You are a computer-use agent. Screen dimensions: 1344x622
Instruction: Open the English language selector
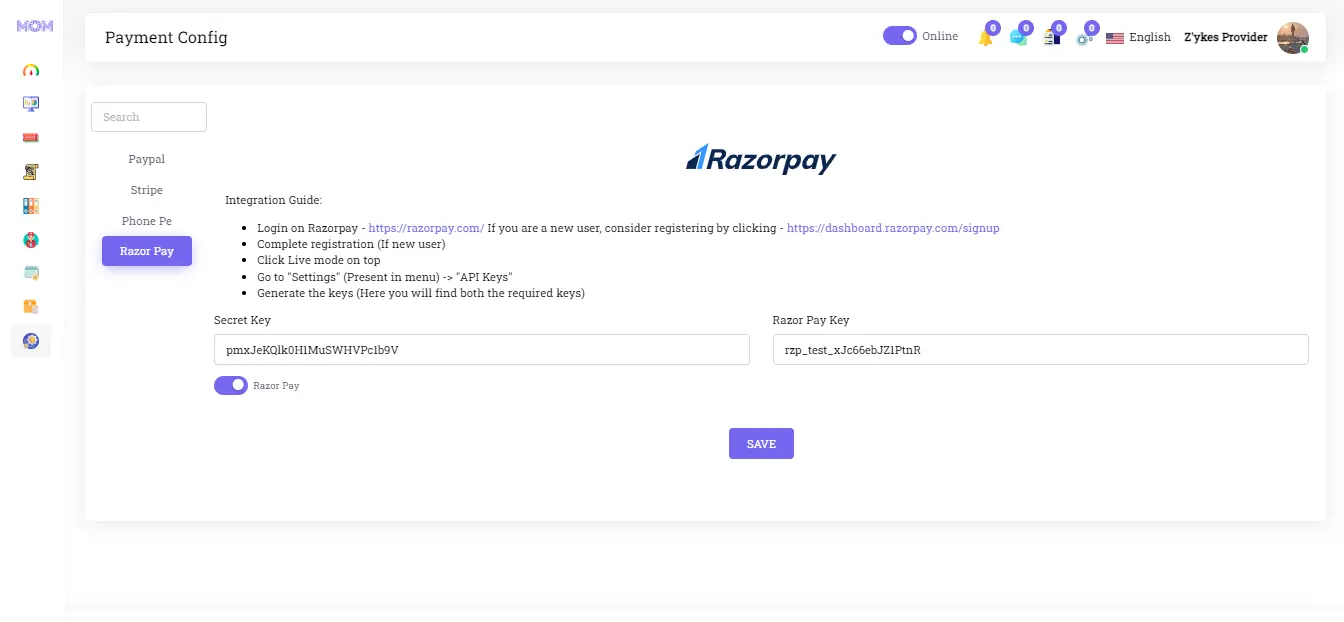click(1150, 37)
